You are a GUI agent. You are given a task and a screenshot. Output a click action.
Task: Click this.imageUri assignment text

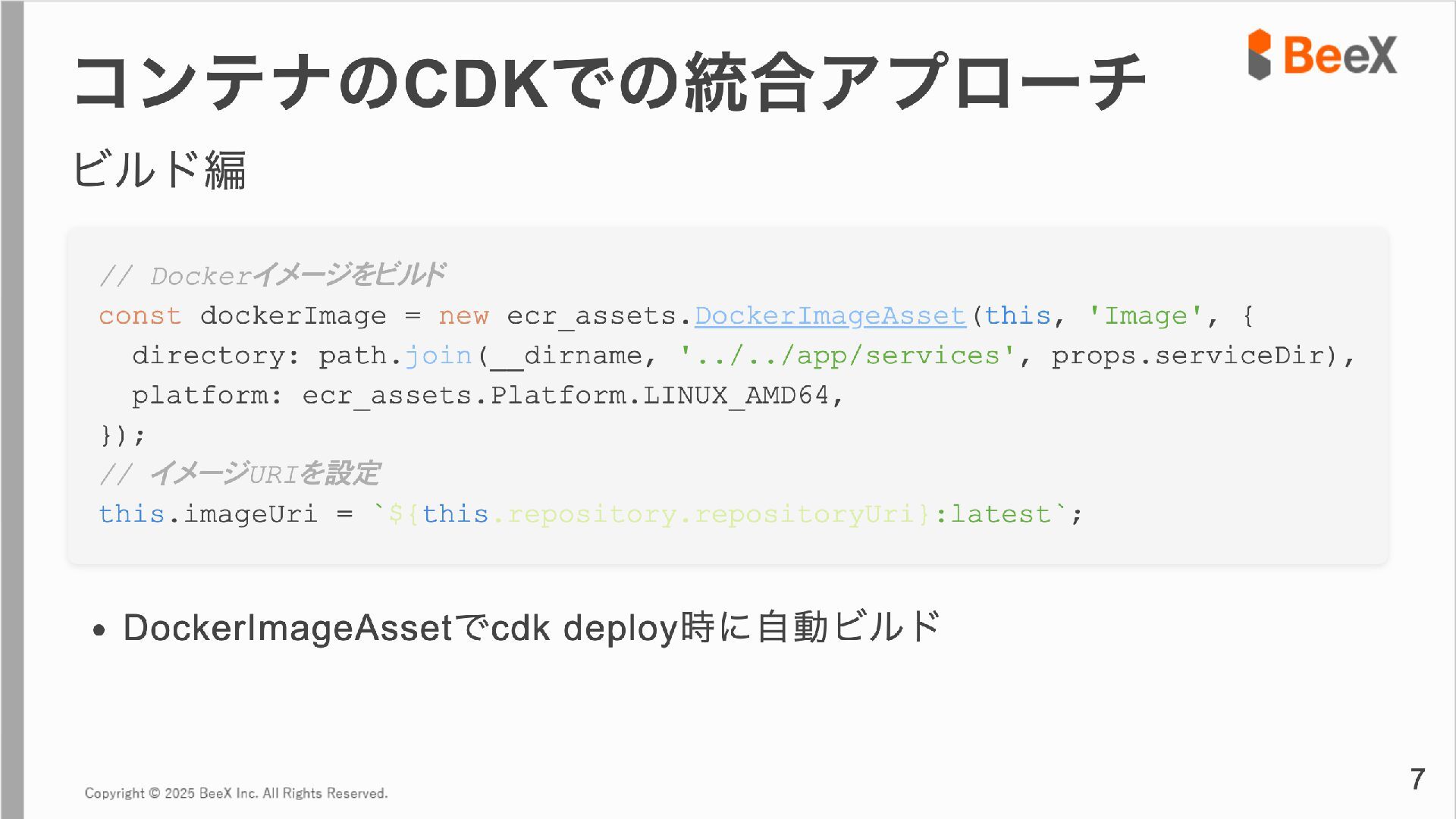click(208, 514)
